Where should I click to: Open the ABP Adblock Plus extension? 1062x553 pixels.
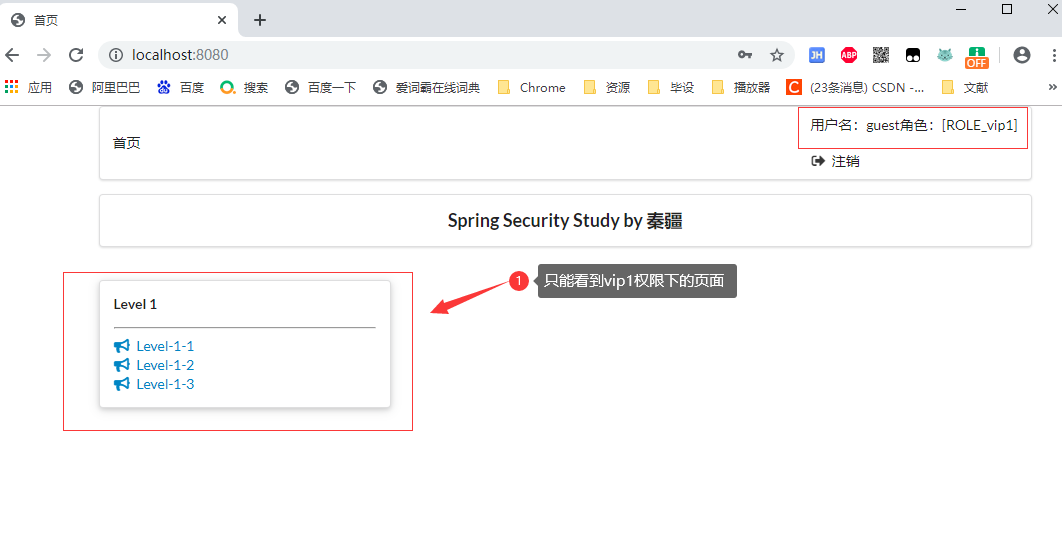tap(849, 55)
